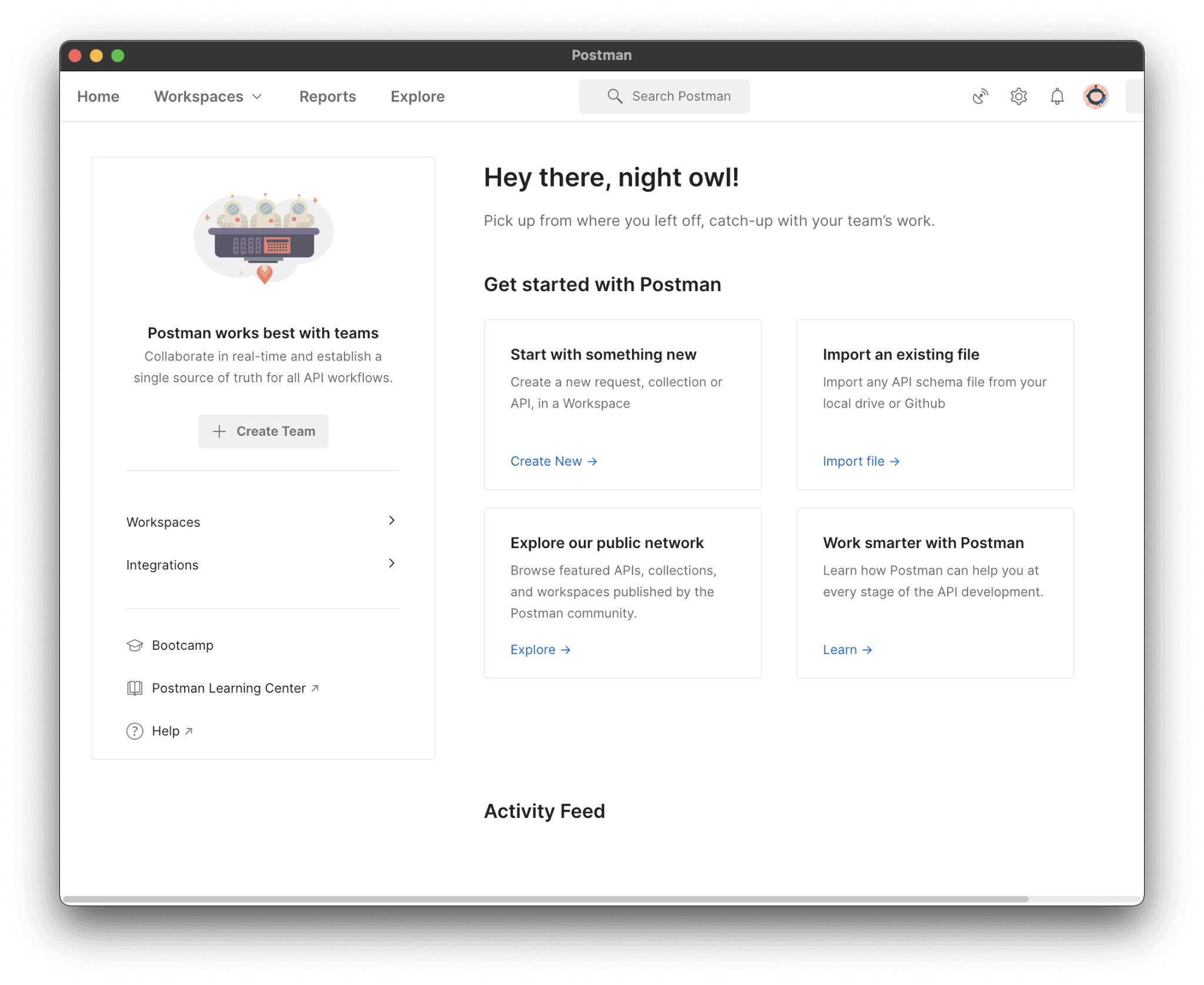The image size is (1204, 985).
Task: Click the Start with something new card title
Action: (x=603, y=355)
